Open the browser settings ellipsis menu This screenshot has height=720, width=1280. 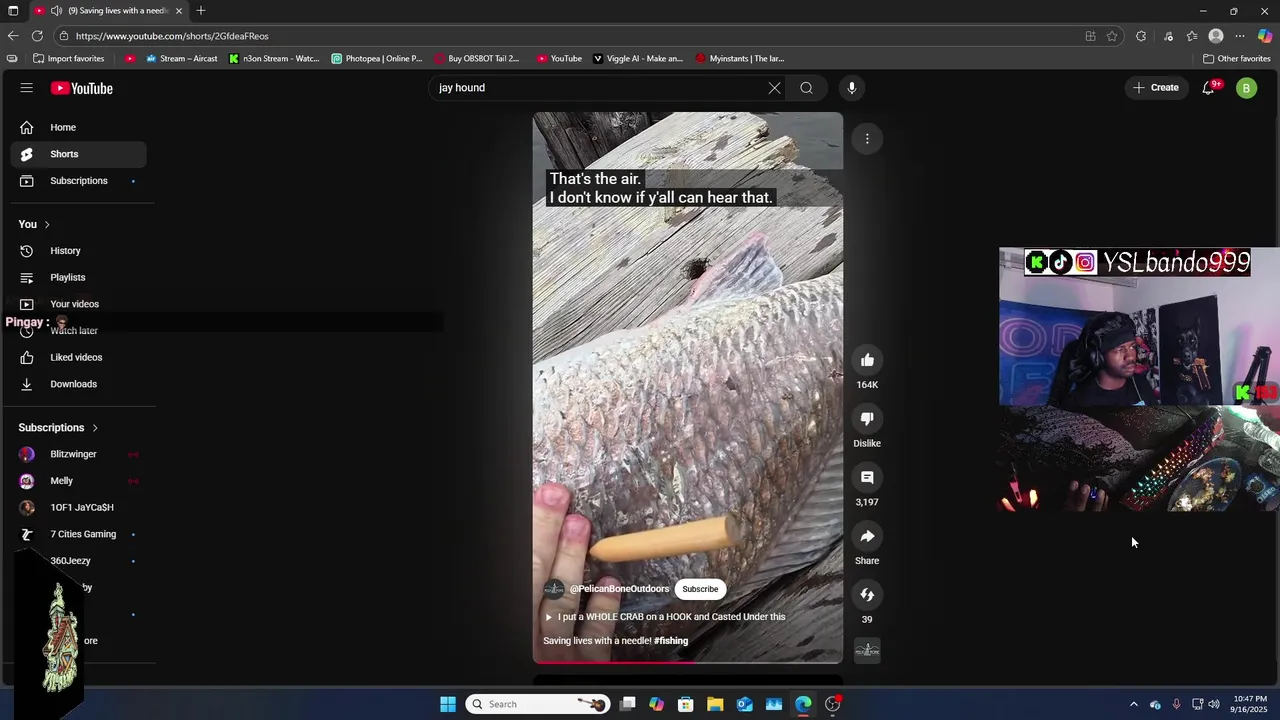coord(1240,36)
